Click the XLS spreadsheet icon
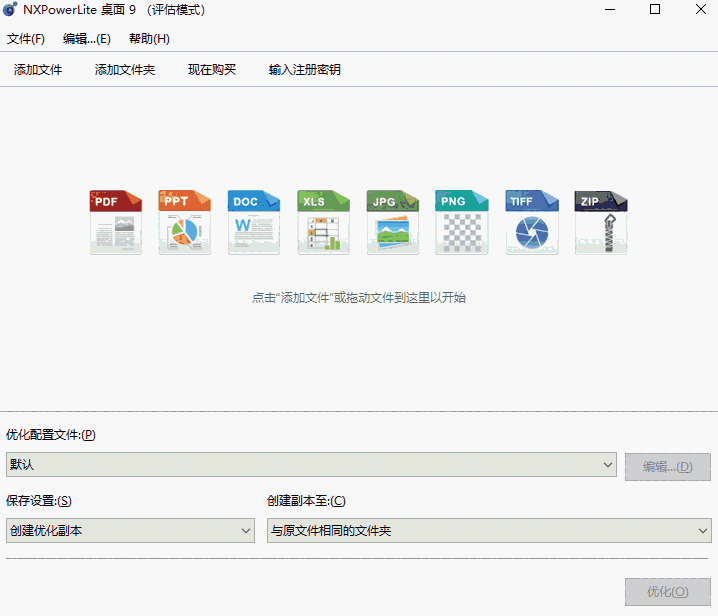The width and height of the screenshot is (718, 616). (x=323, y=221)
